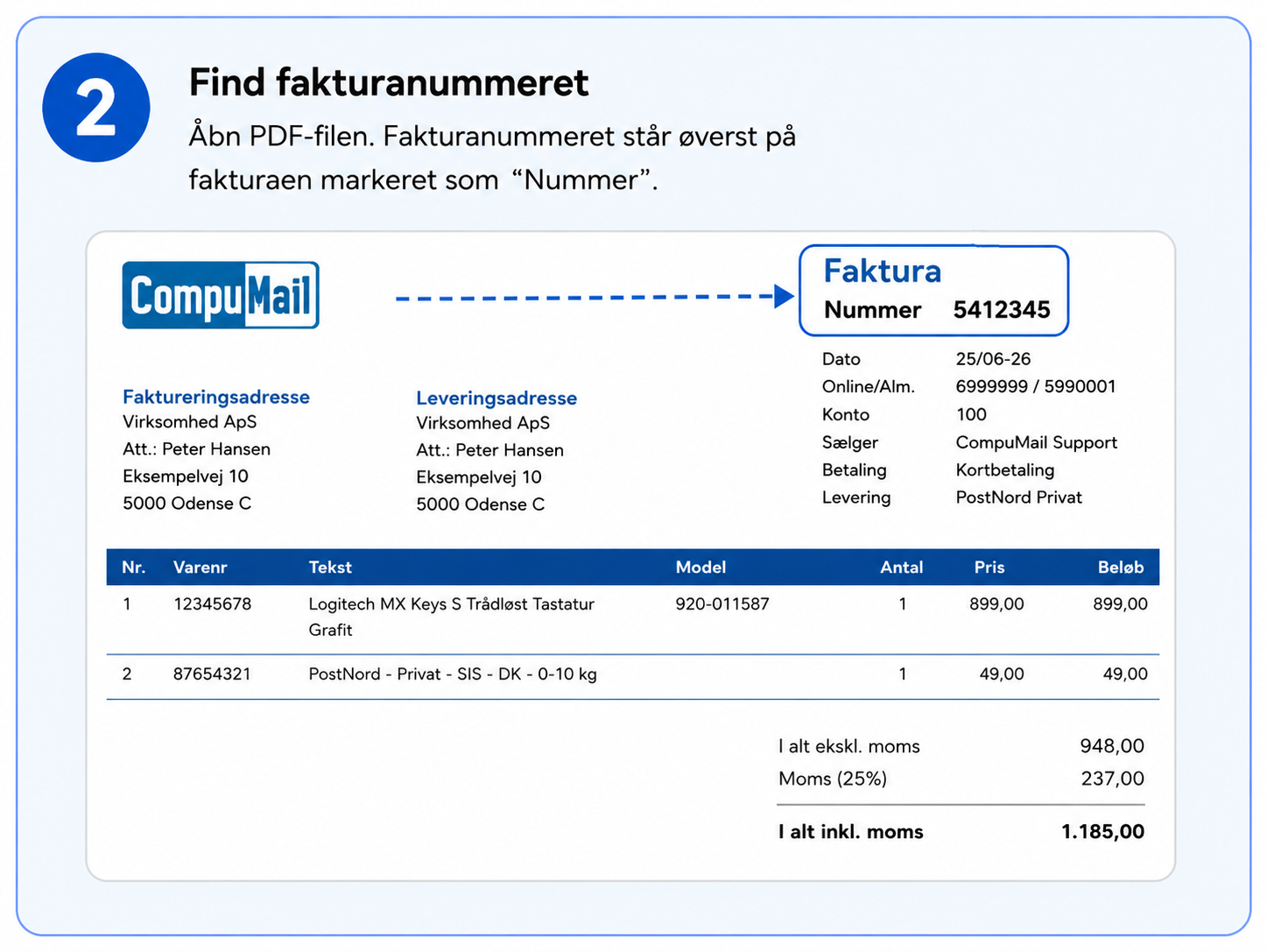
Task: Select item number 87654321
Action: (212, 674)
